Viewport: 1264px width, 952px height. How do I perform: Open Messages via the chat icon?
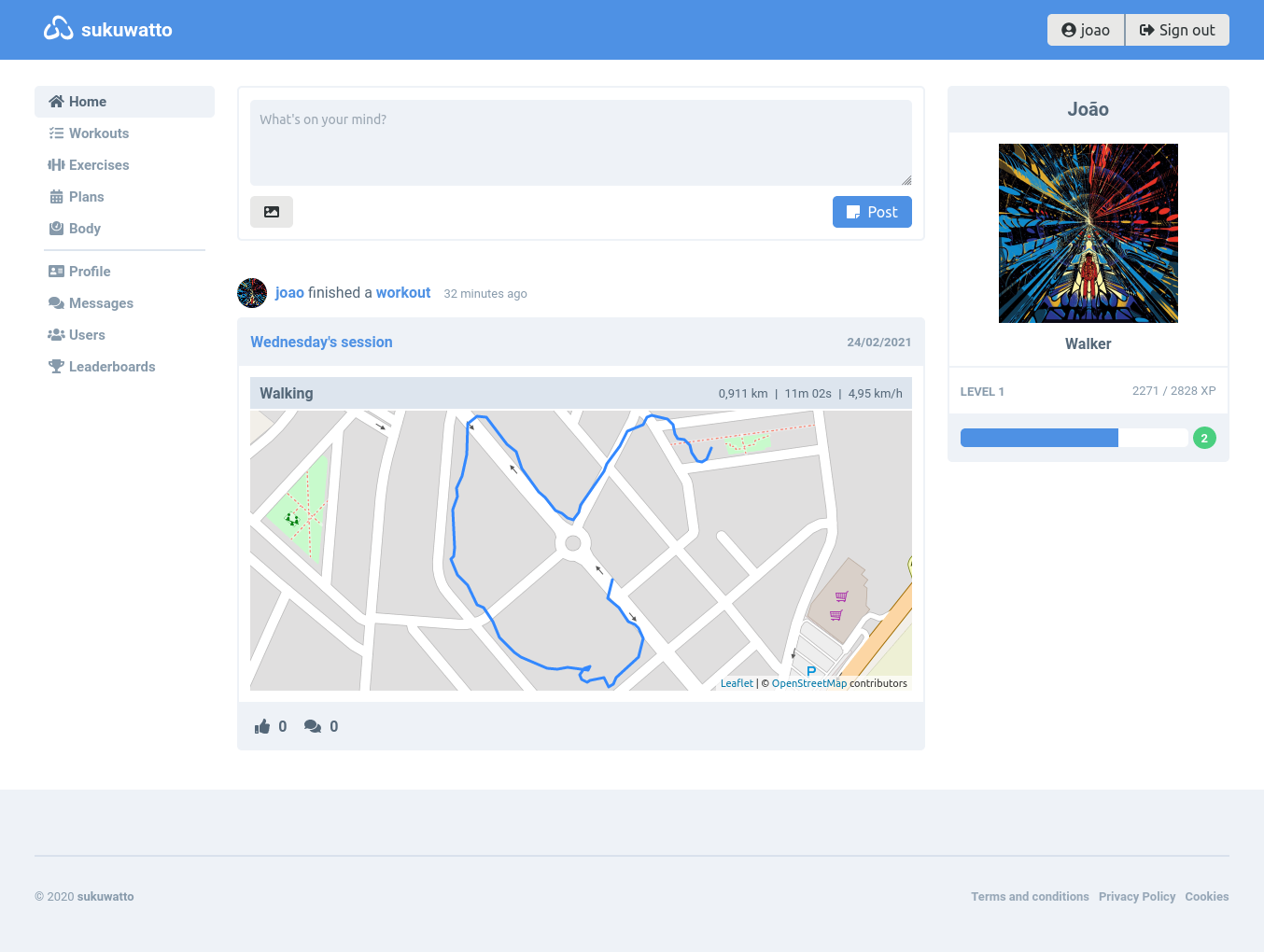(x=56, y=303)
